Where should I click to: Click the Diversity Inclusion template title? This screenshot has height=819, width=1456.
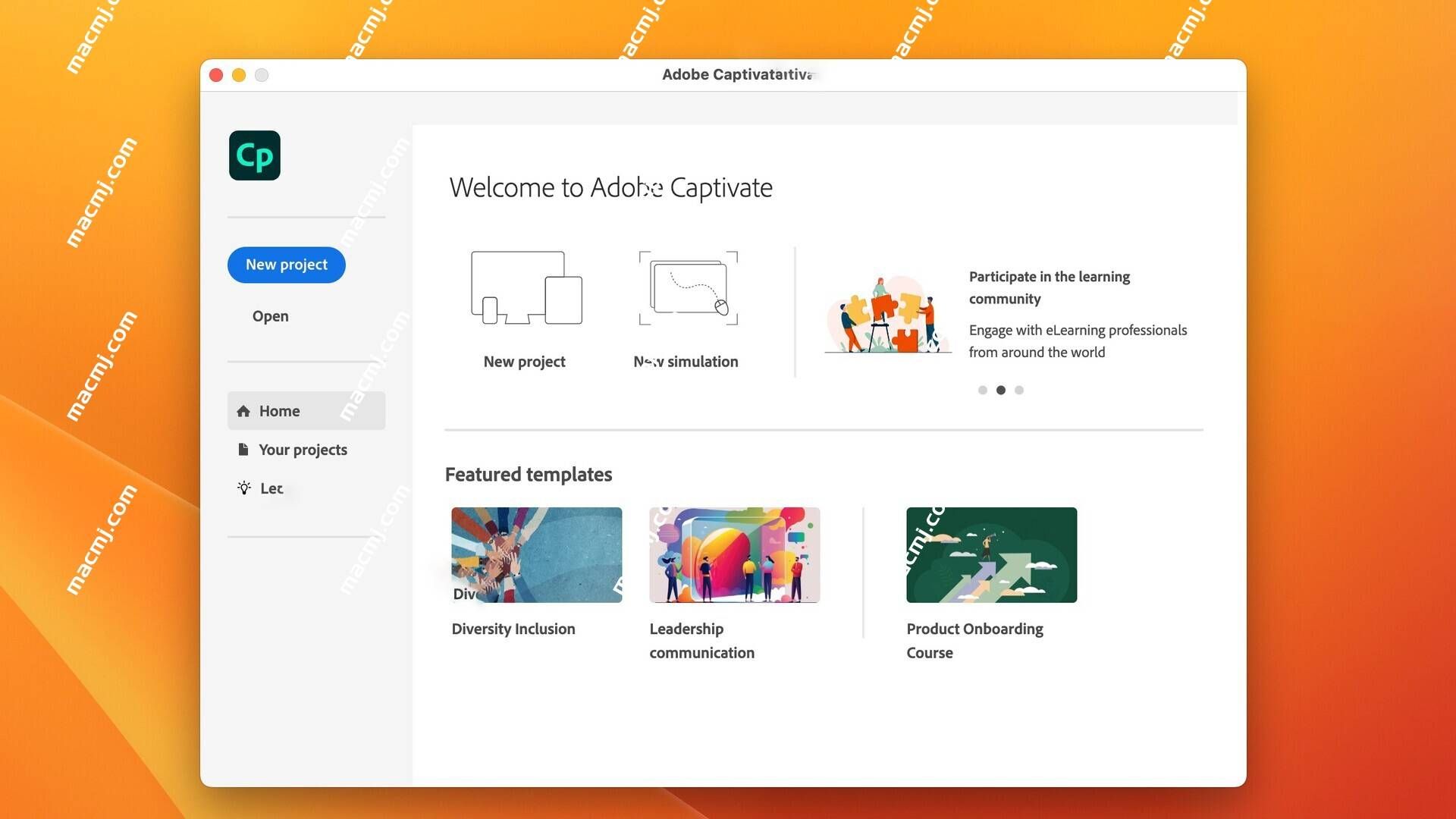click(513, 629)
